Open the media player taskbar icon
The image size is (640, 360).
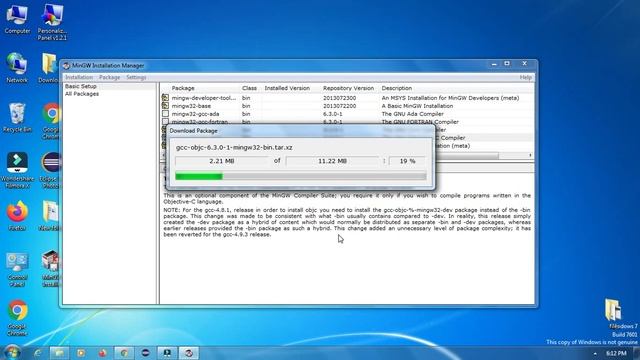(x=81, y=353)
